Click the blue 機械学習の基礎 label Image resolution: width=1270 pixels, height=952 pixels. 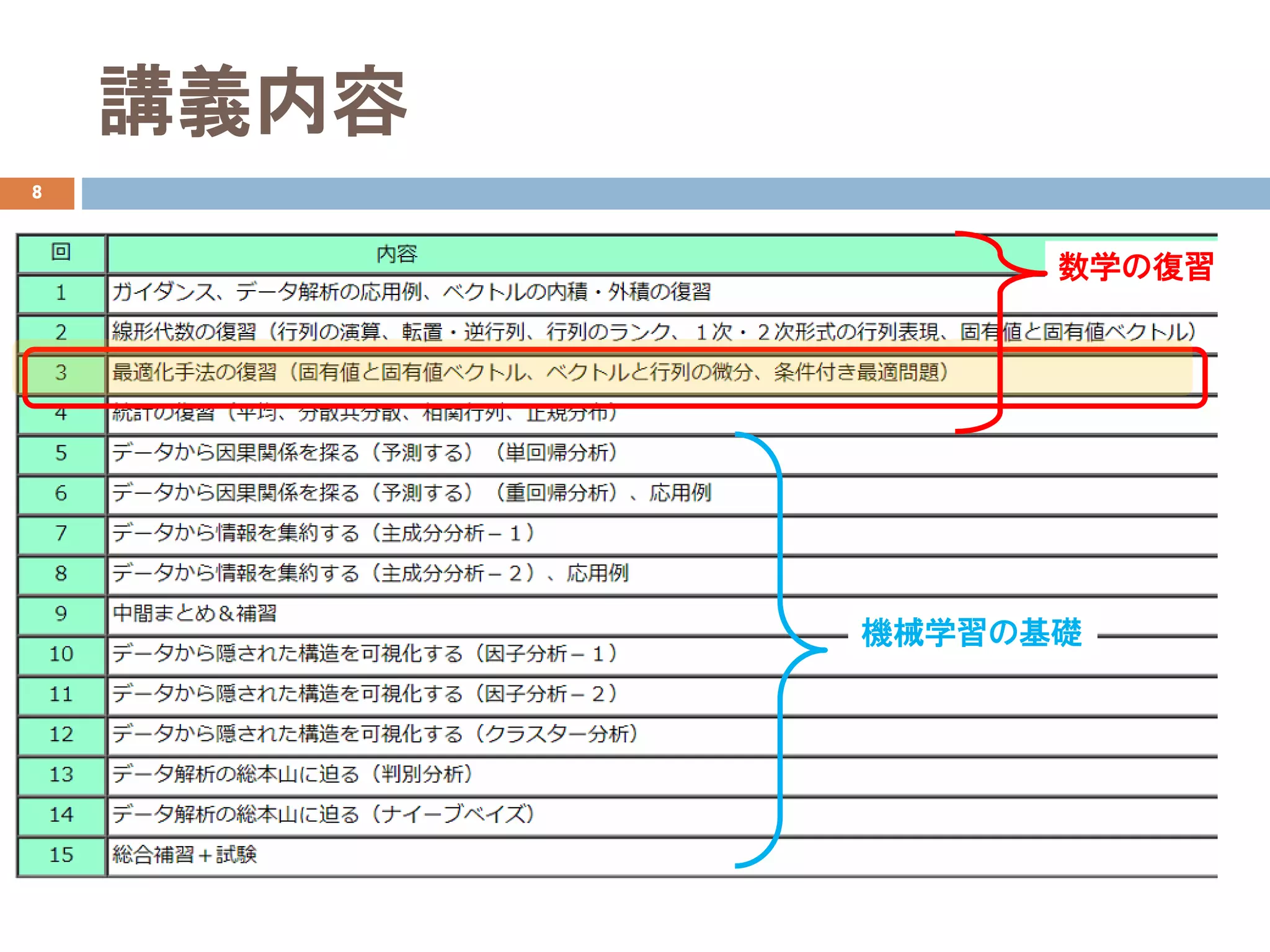971,633
